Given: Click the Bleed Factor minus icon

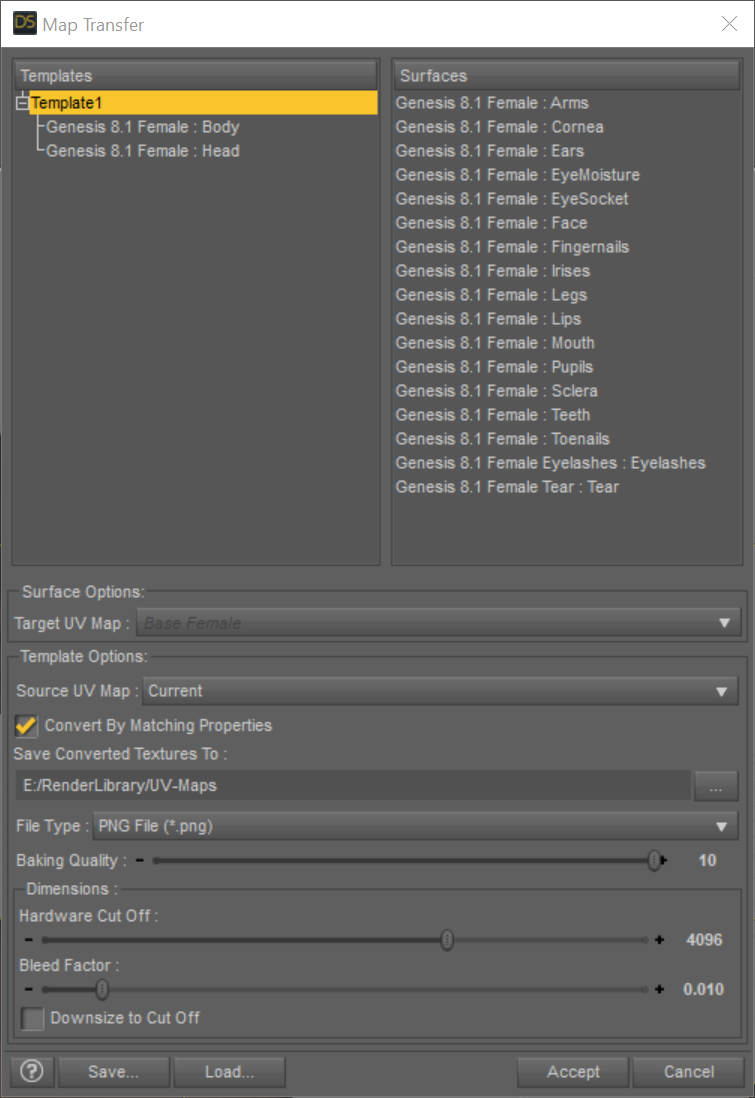Looking at the screenshot, I should pos(28,989).
